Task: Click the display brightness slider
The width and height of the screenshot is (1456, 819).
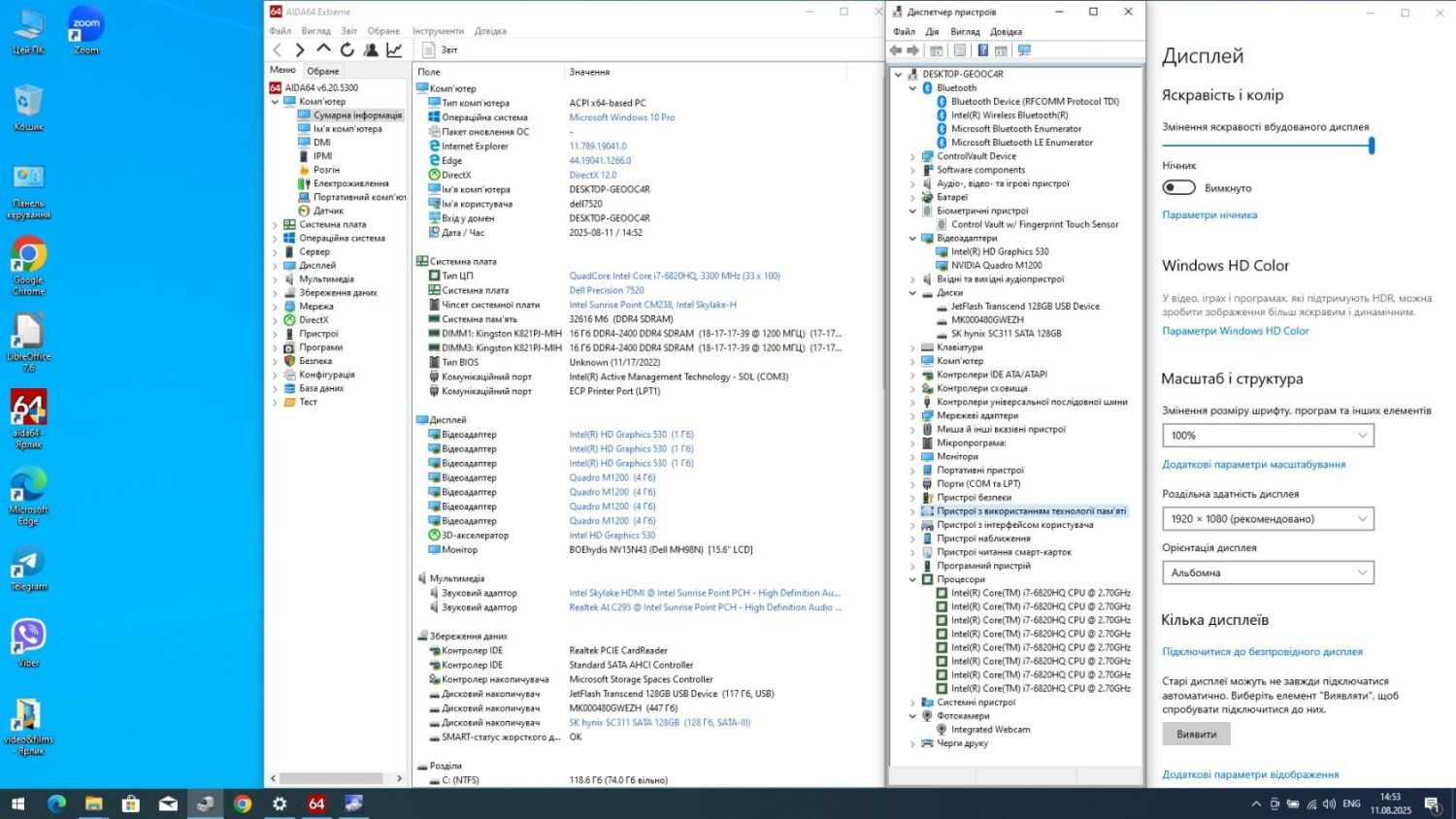Action: point(1267,146)
